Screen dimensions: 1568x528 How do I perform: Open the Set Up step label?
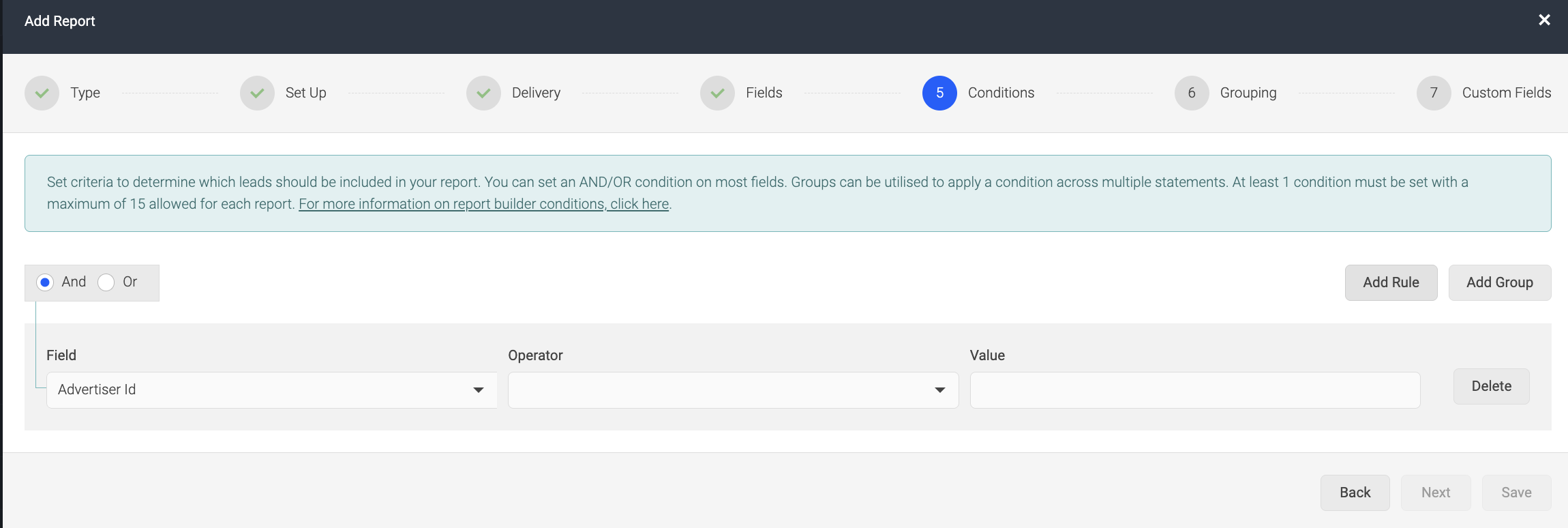(x=306, y=93)
